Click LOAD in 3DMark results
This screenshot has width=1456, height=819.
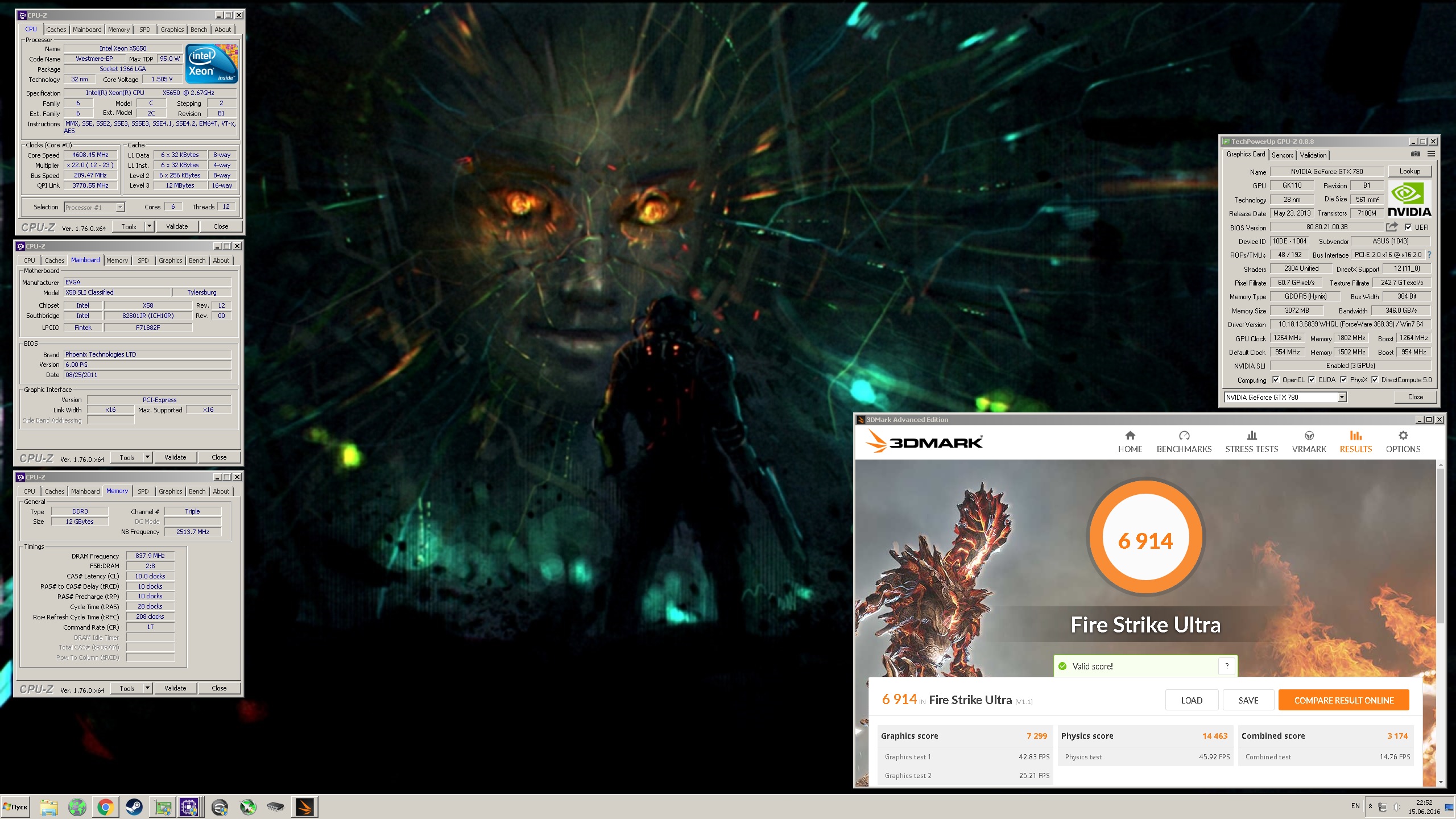coord(1192,700)
